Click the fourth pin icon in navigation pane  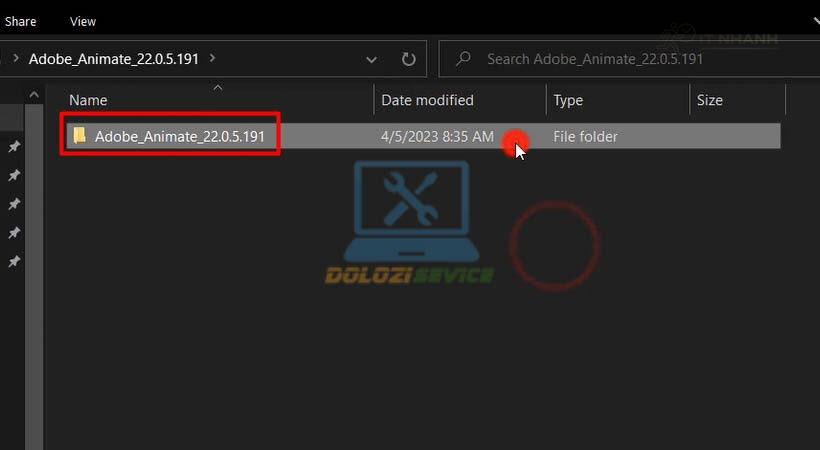point(14,232)
